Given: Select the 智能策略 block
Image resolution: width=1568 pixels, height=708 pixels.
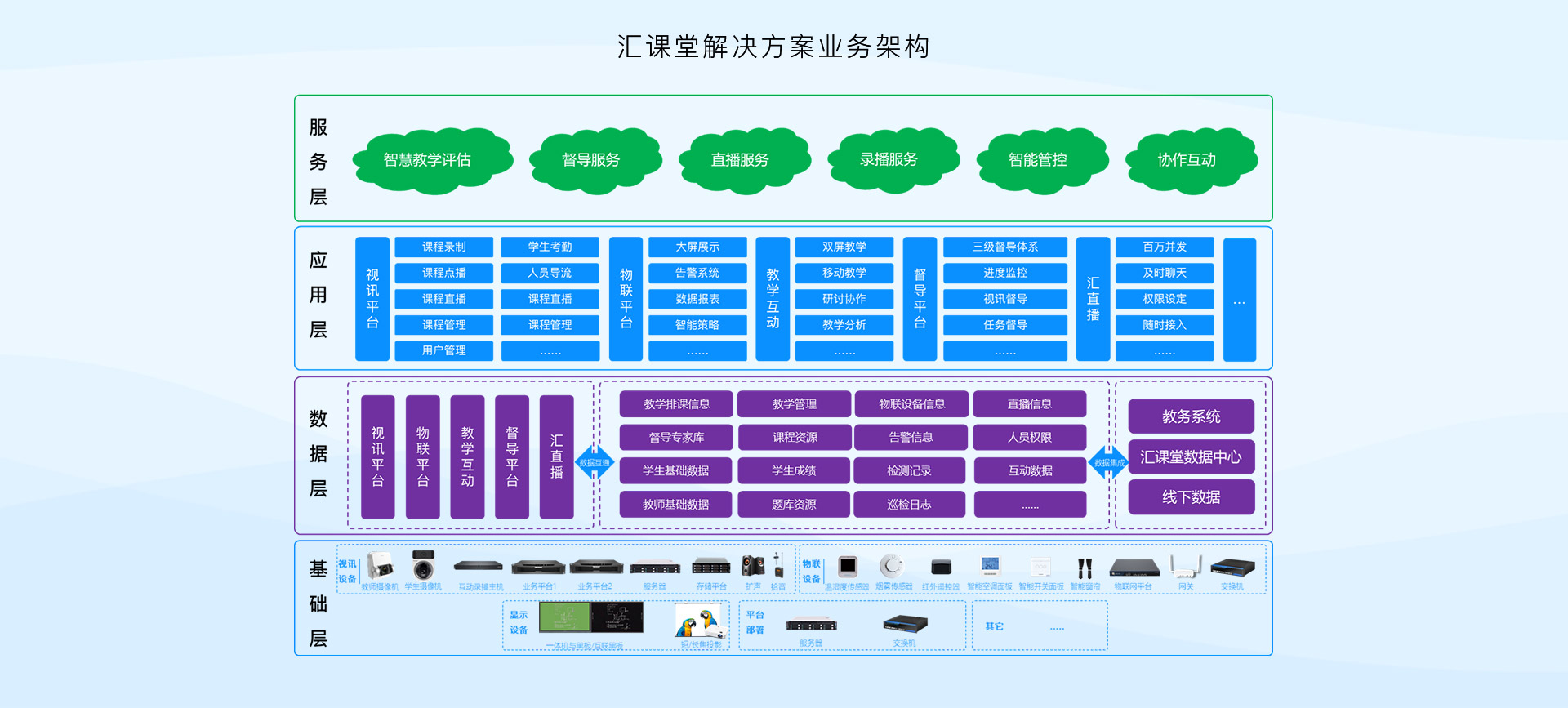Looking at the screenshot, I should [697, 325].
